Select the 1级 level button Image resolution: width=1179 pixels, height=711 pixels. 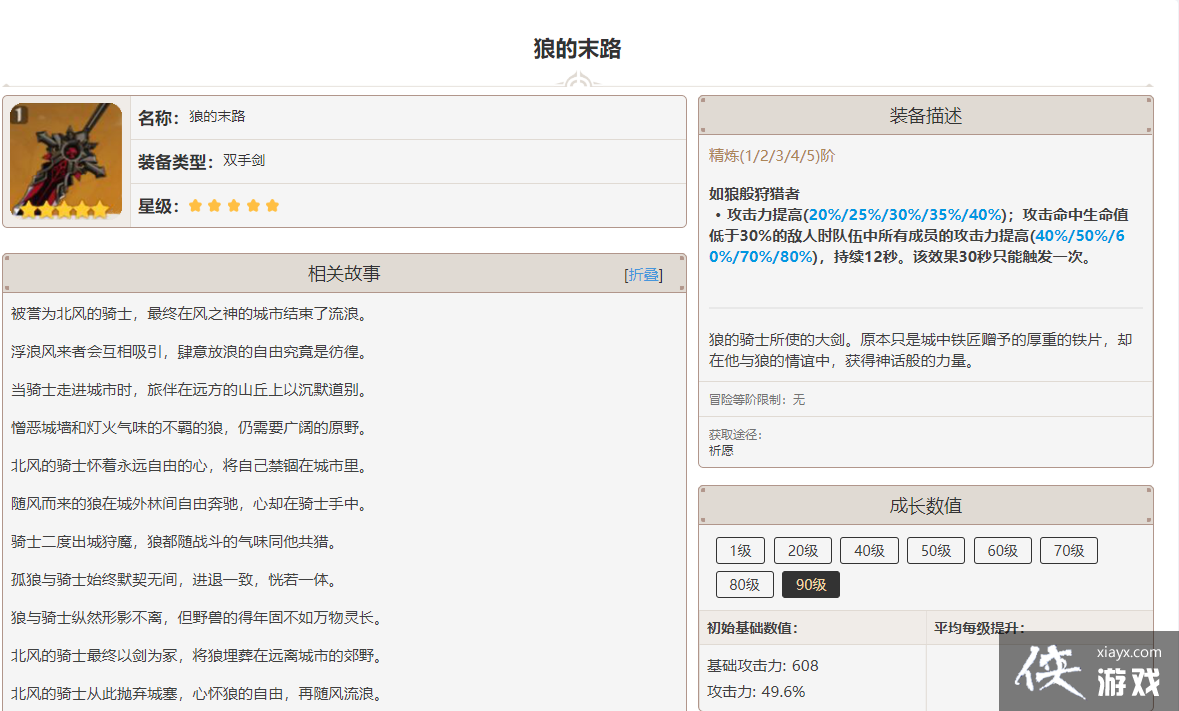pyautogui.click(x=740, y=550)
